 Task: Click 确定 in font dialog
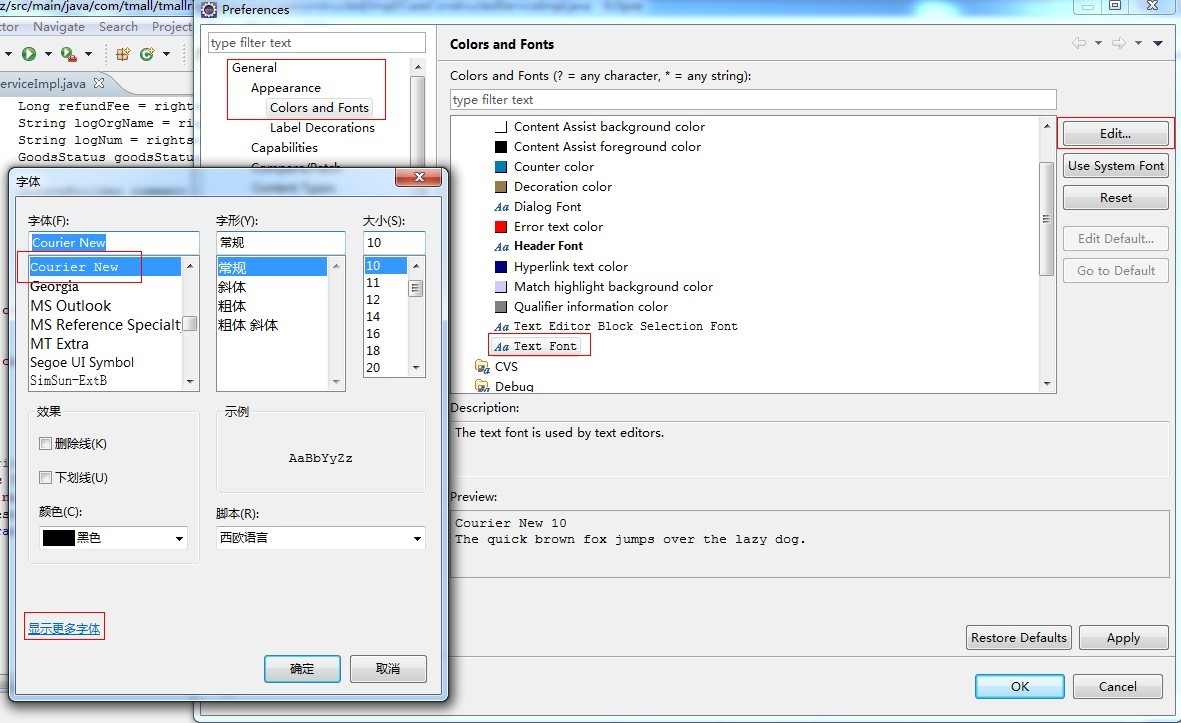(302, 669)
